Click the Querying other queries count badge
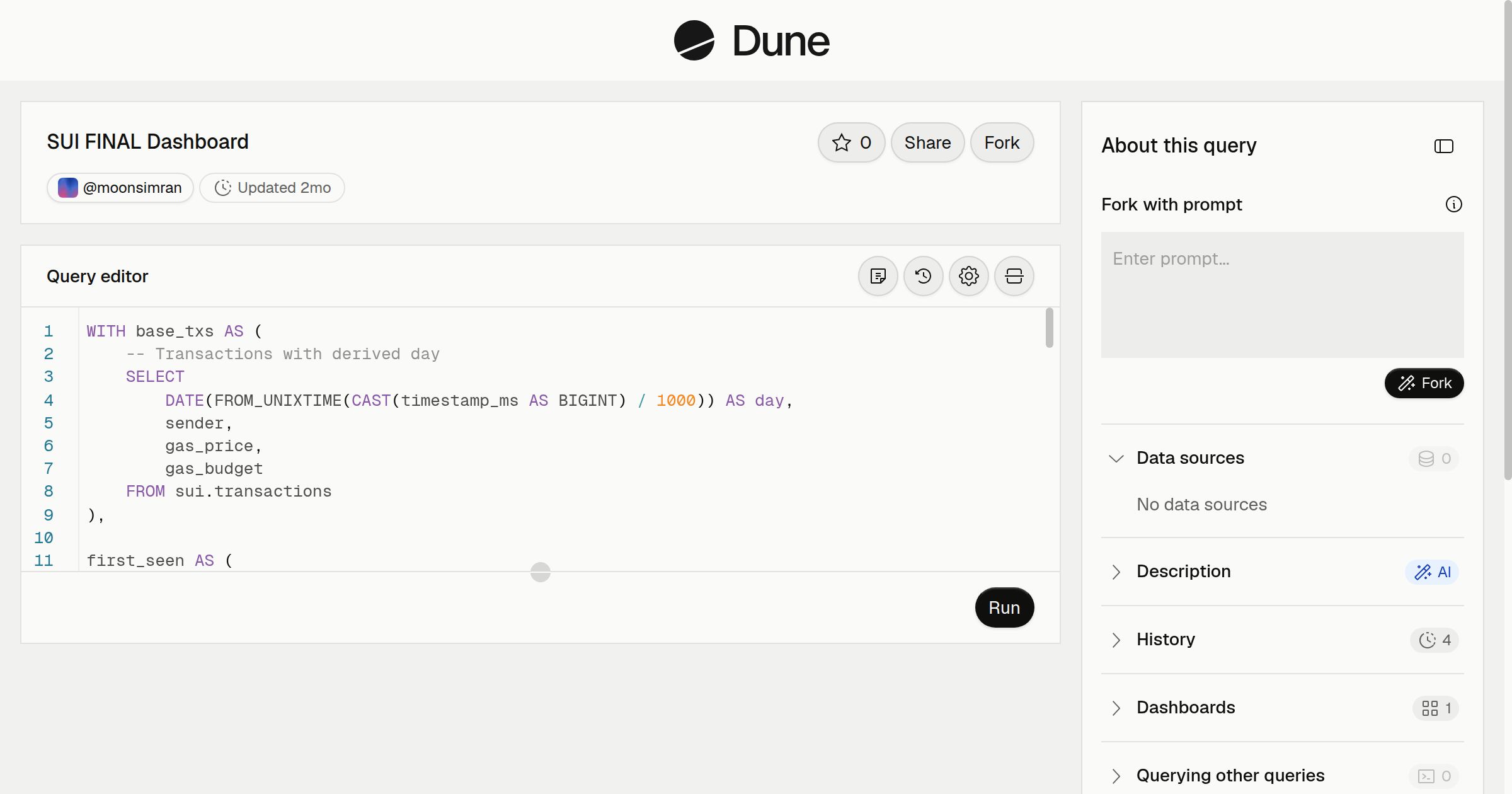Viewport: 1512px width, 794px height. [x=1434, y=776]
